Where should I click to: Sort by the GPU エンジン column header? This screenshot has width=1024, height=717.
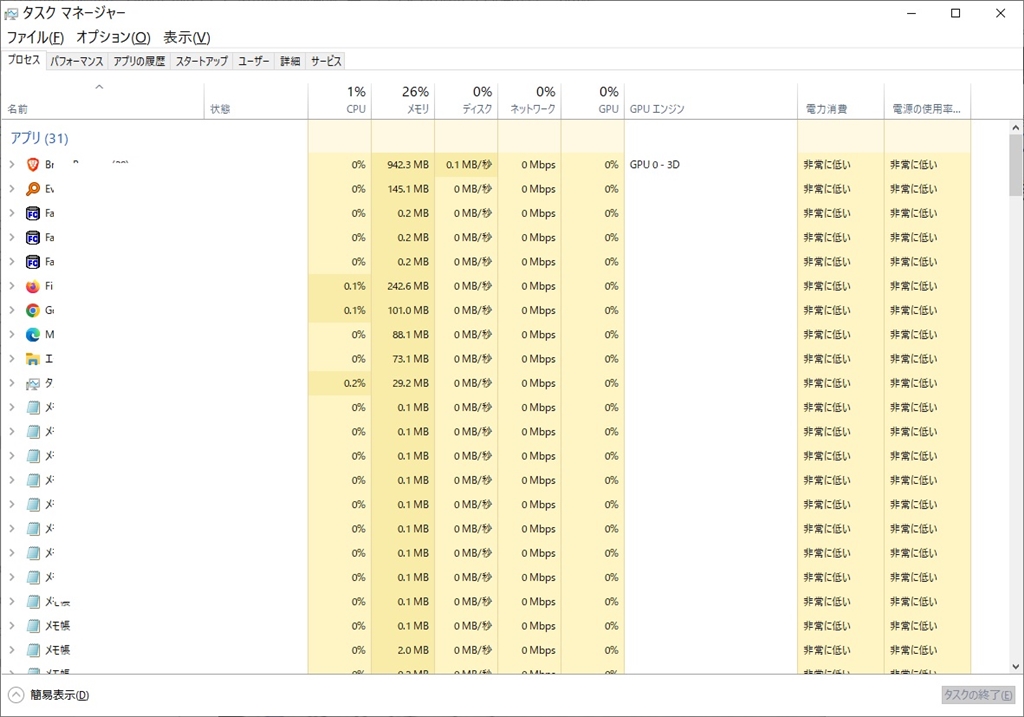coord(711,101)
